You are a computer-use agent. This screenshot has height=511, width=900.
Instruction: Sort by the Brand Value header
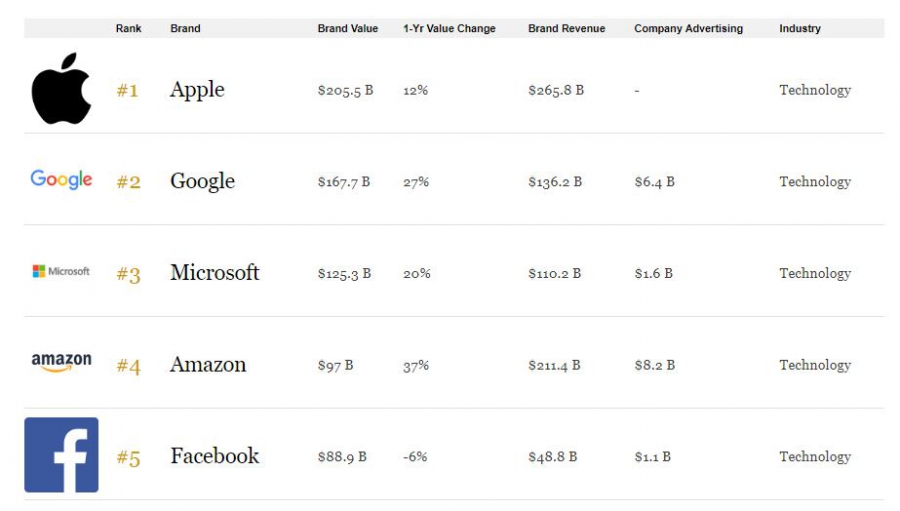[x=347, y=28]
